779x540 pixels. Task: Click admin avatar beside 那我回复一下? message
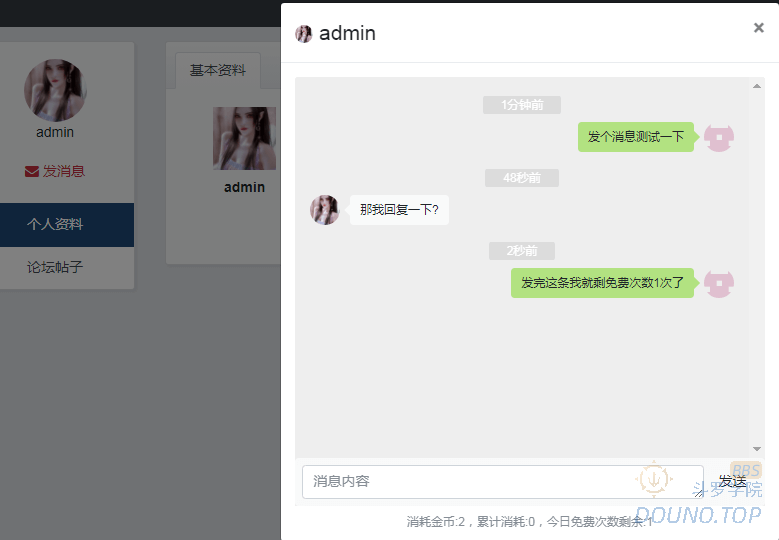click(x=325, y=210)
